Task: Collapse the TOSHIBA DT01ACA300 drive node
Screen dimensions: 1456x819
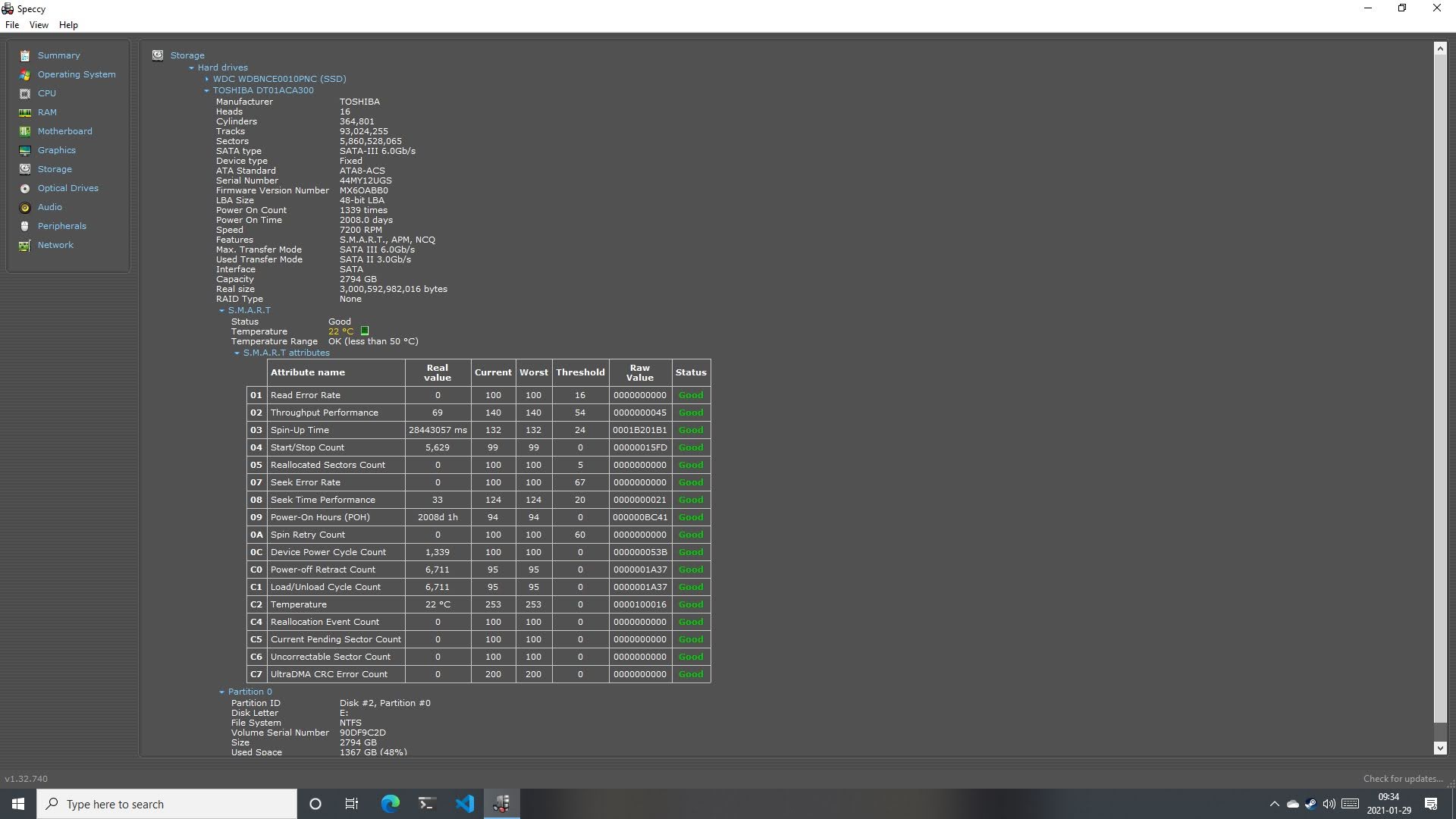Action: 206,90
